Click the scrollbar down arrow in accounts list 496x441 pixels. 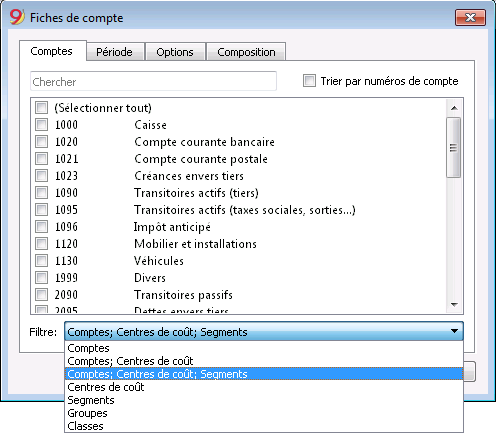click(x=454, y=305)
